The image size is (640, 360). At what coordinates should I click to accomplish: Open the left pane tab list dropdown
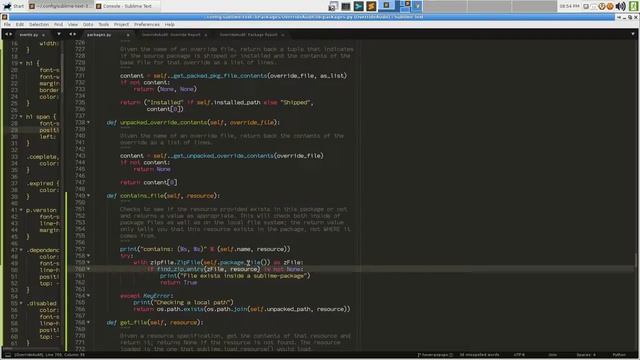[59, 34]
